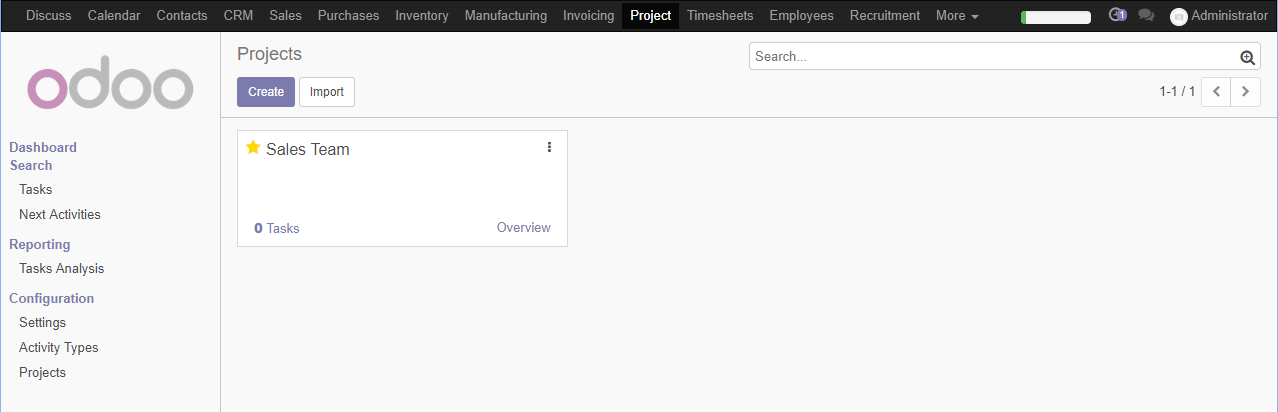
Task: Click the Projects breadcrumb title
Action: [269, 54]
